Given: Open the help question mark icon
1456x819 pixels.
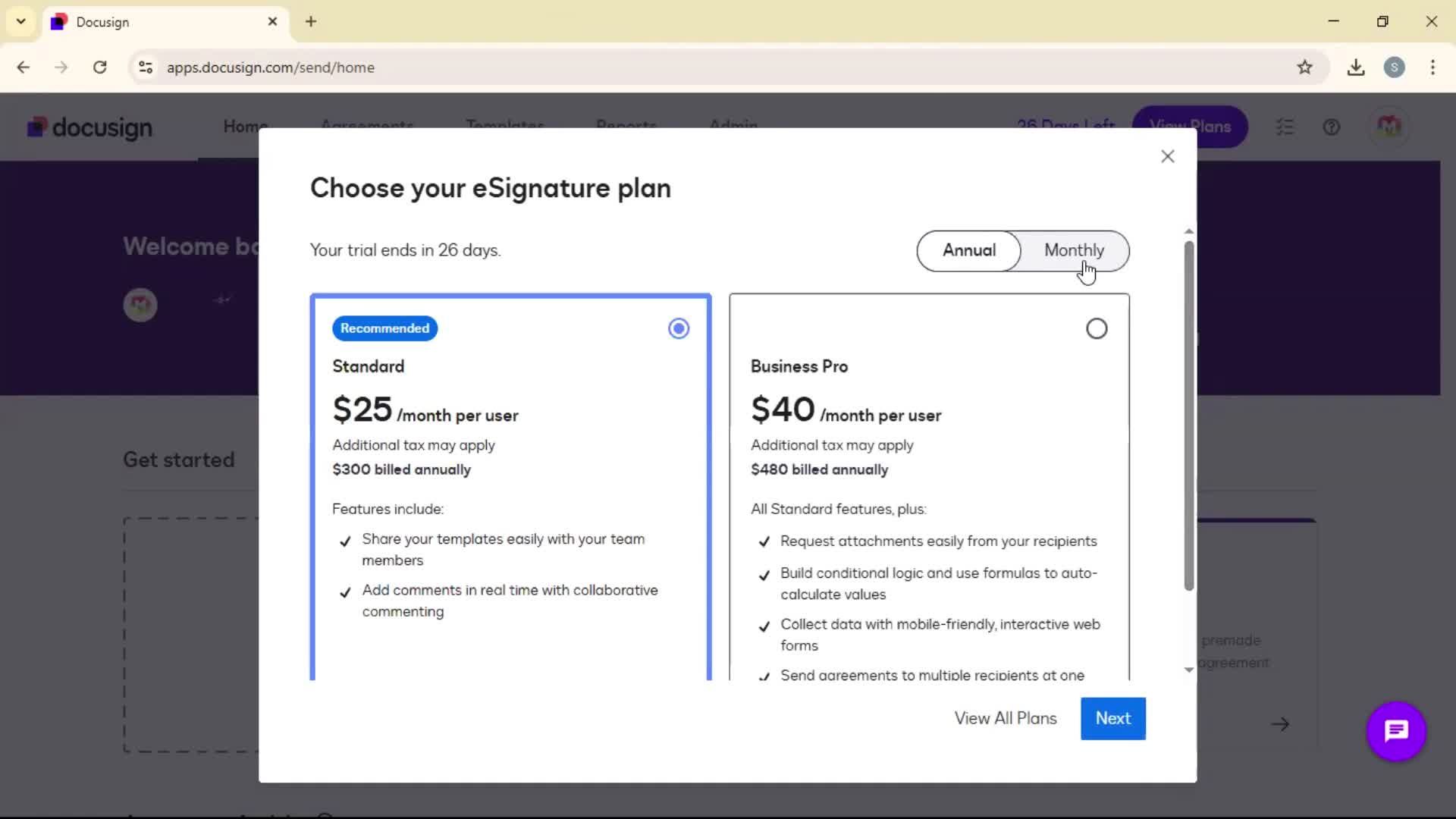Looking at the screenshot, I should 1332,127.
